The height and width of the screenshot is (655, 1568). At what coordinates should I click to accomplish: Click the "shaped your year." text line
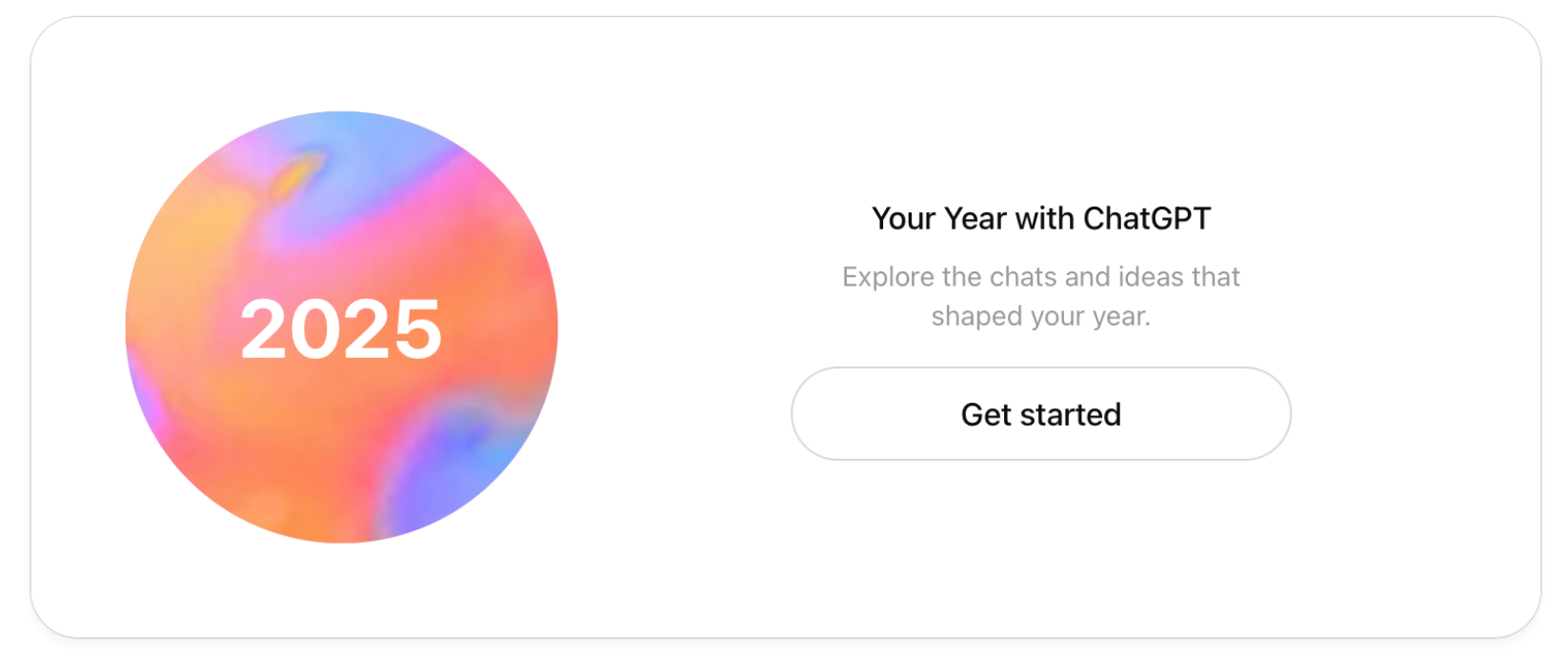[1040, 316]
